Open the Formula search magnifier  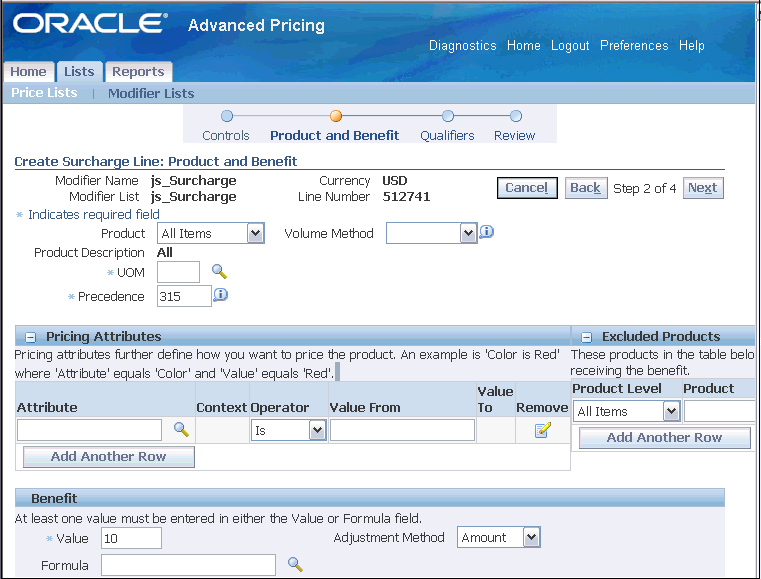(x=295, y=564)
